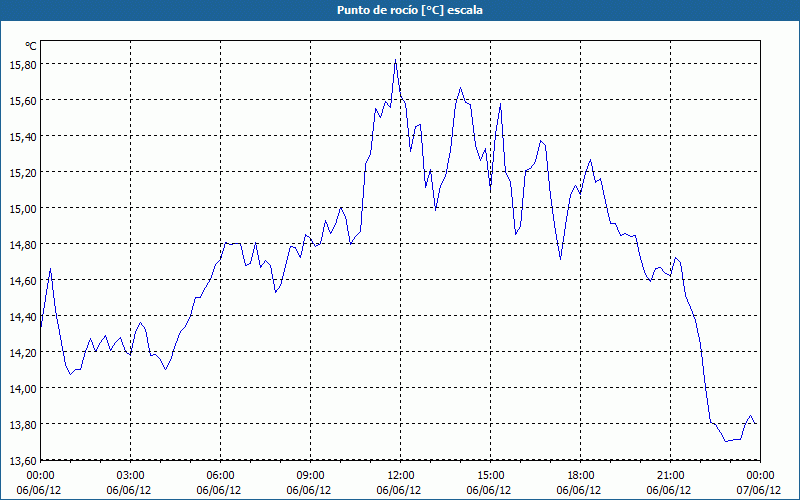This screenshot has width=800, height=500.
Task: Click the 06/06/12 date under 12:00
Action: pyautogui.click(x=398, y=490)
